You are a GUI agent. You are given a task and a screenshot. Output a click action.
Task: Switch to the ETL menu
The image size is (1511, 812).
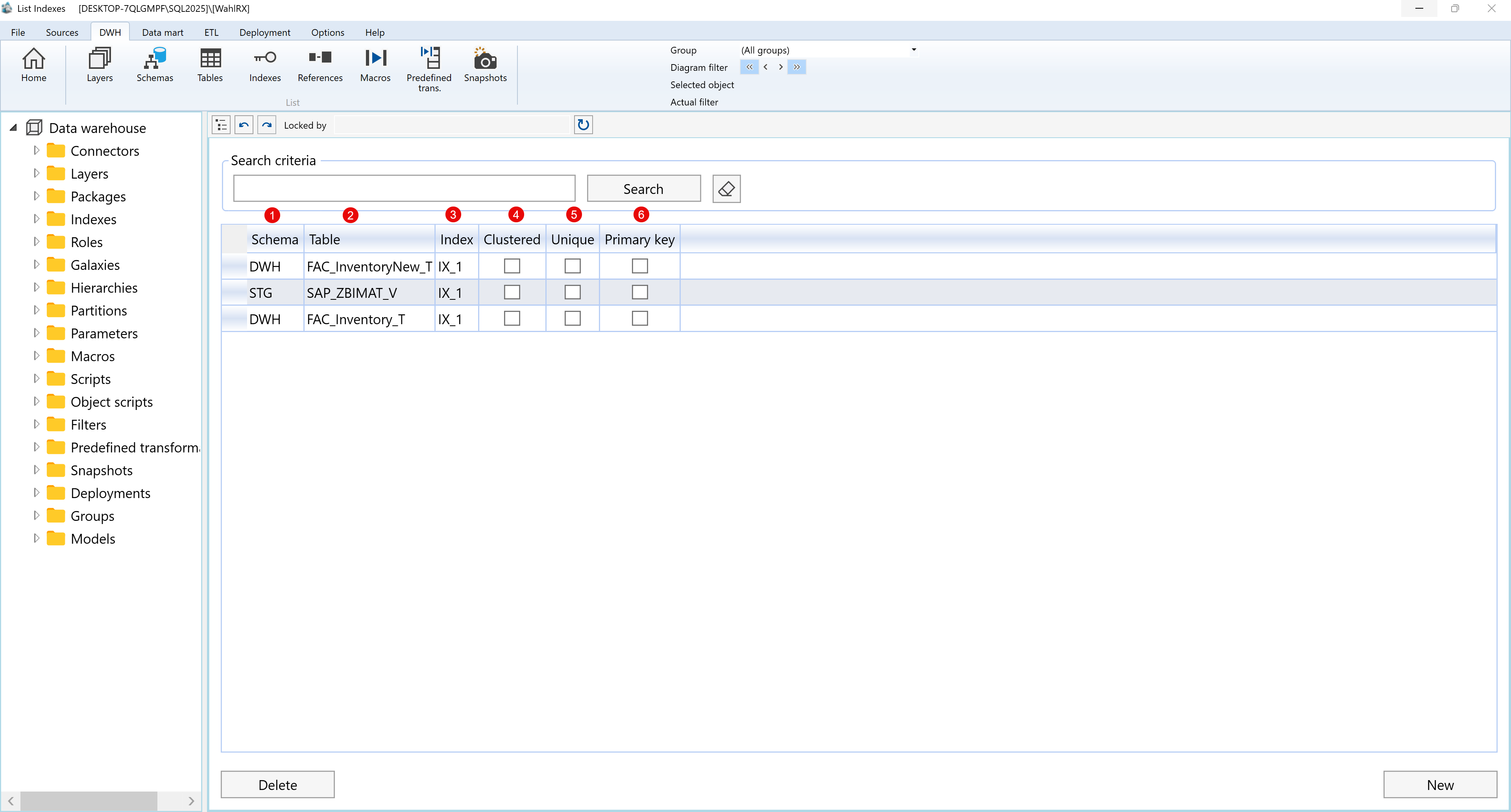(x=211, y=32)
